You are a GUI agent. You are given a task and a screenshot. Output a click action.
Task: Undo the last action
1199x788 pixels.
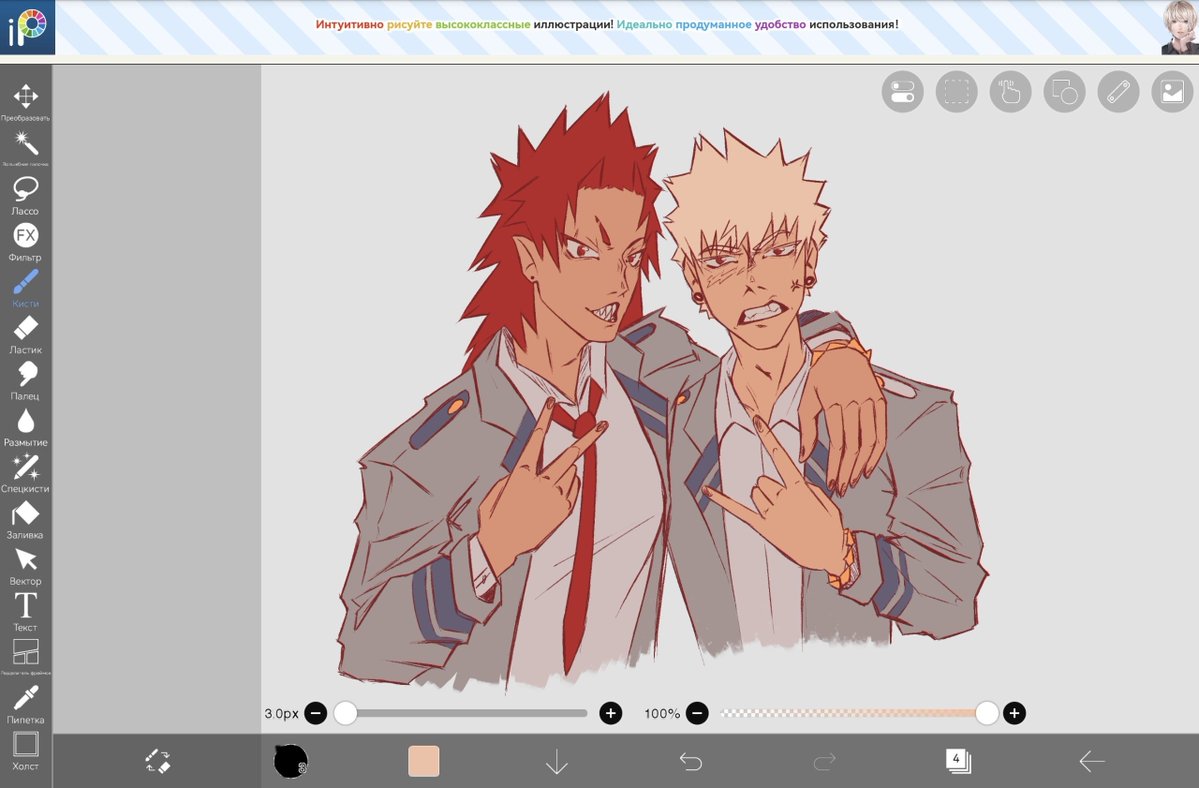pyautogui.click(x=690, y=761)
